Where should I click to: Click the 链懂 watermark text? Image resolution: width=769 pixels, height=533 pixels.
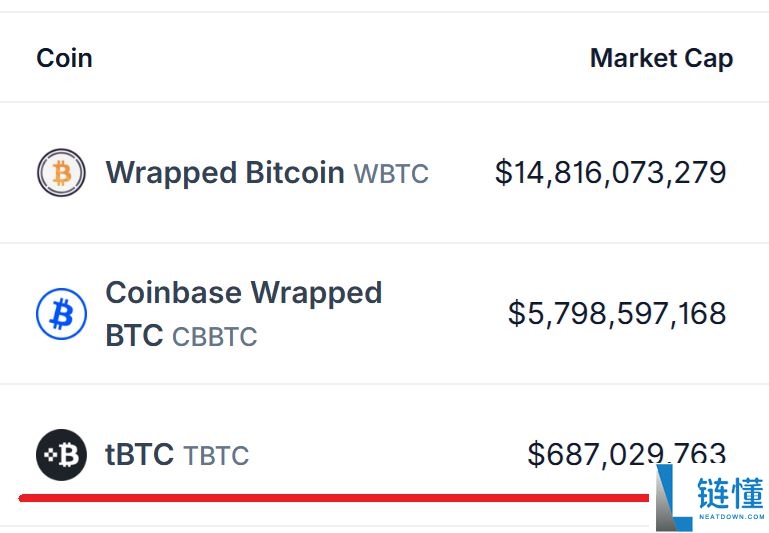pos(731,493)
